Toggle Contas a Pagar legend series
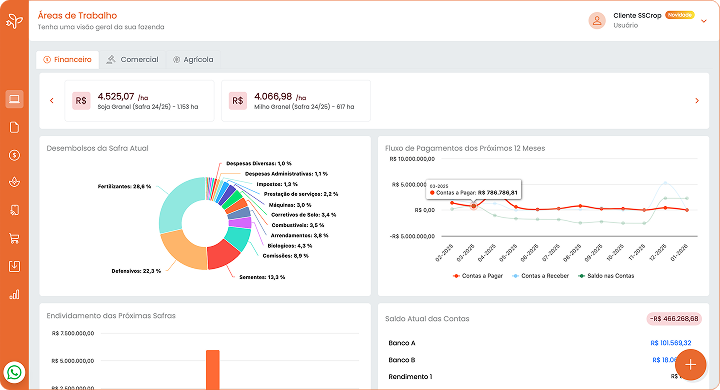The height and width of the screenshot is (390, 720). 478,276
